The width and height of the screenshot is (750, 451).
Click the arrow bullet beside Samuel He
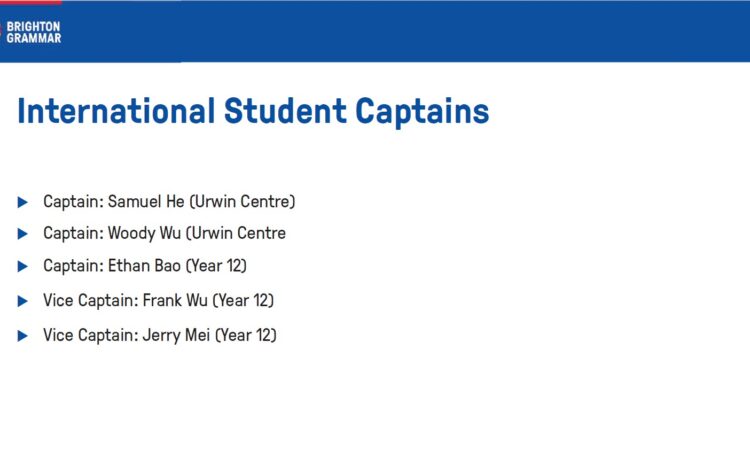(x=22, y=202)
